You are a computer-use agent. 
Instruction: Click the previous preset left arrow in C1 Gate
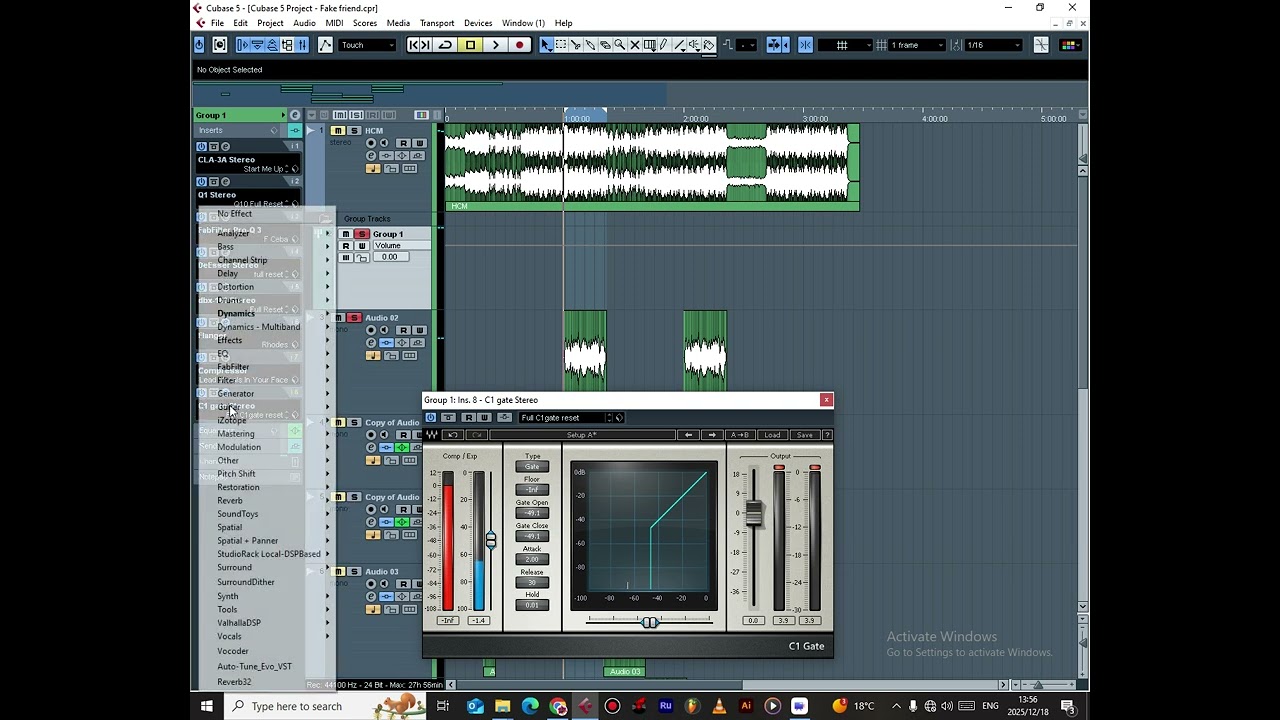pyautogui.click(x=688, y=435)
